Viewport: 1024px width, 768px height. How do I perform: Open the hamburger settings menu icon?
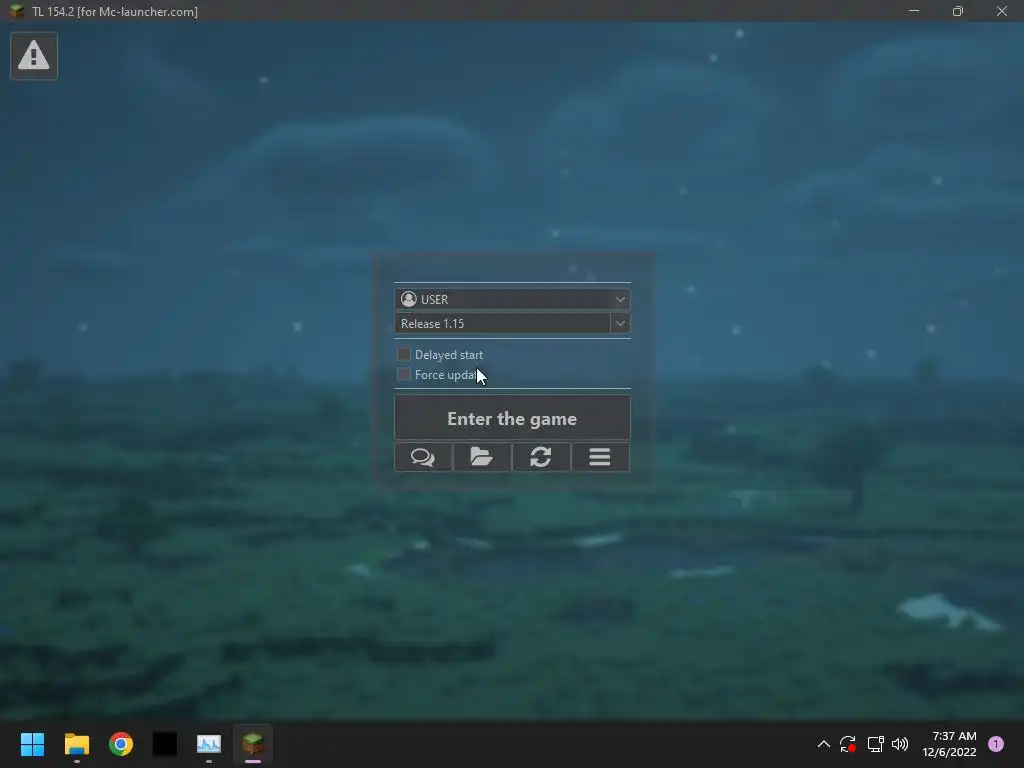point(600,457)
